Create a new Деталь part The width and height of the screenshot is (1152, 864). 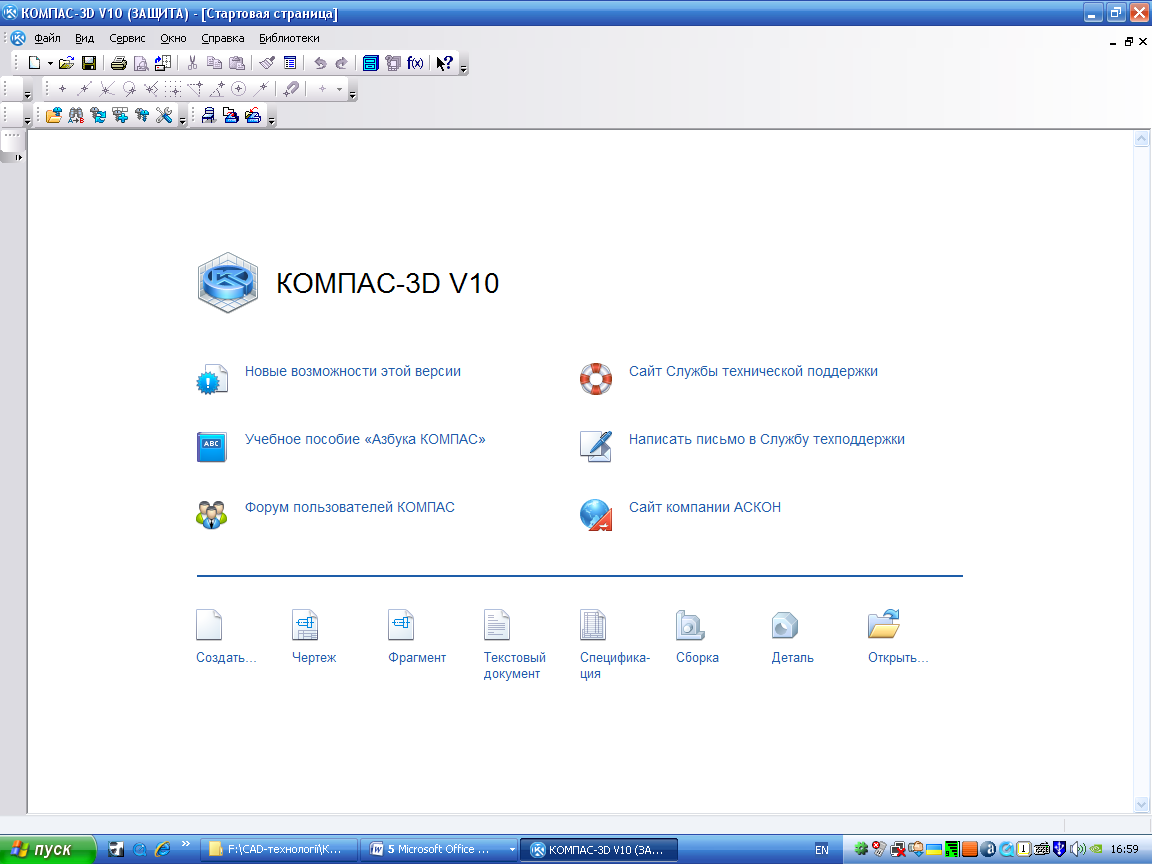(785, 625)
